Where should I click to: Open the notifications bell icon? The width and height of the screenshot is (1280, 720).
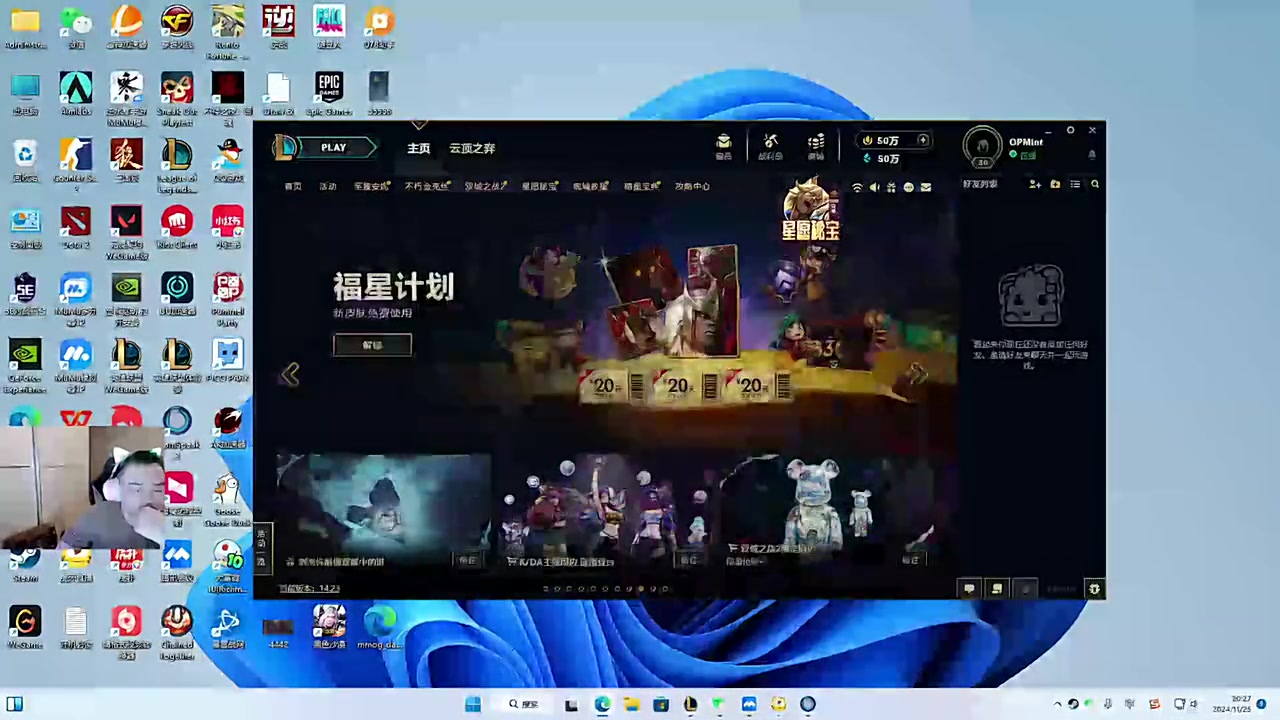1091,155
